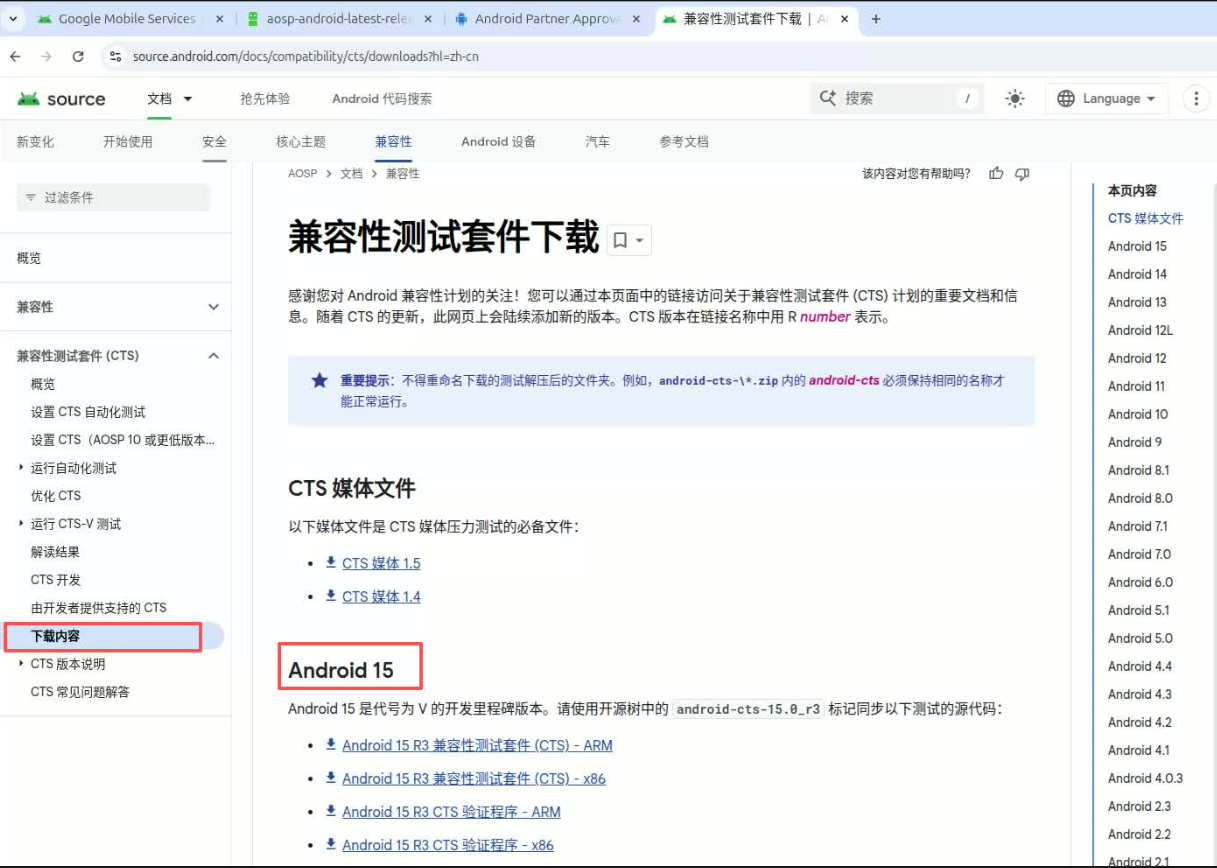
Task: Open the CTS 媒体 1.4 download link
Action: pyautogui.click(x=381, y=596)
